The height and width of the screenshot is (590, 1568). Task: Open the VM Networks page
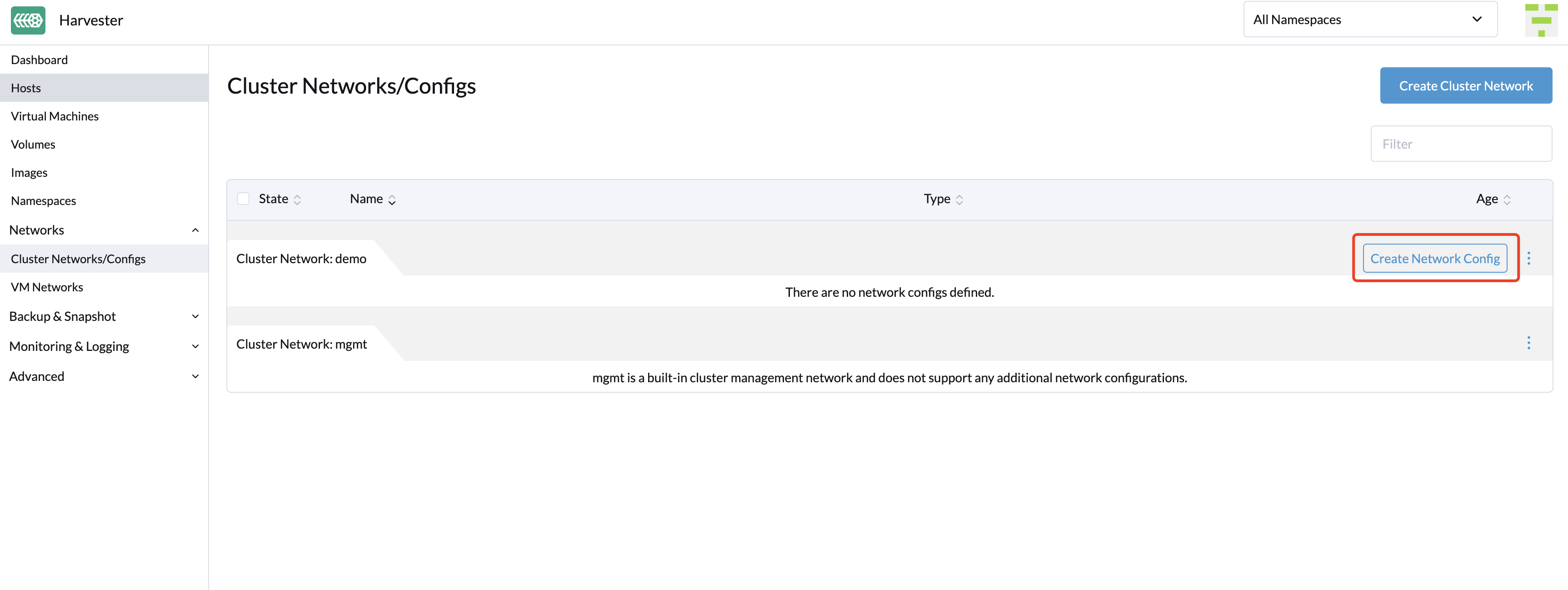point(47,287)
